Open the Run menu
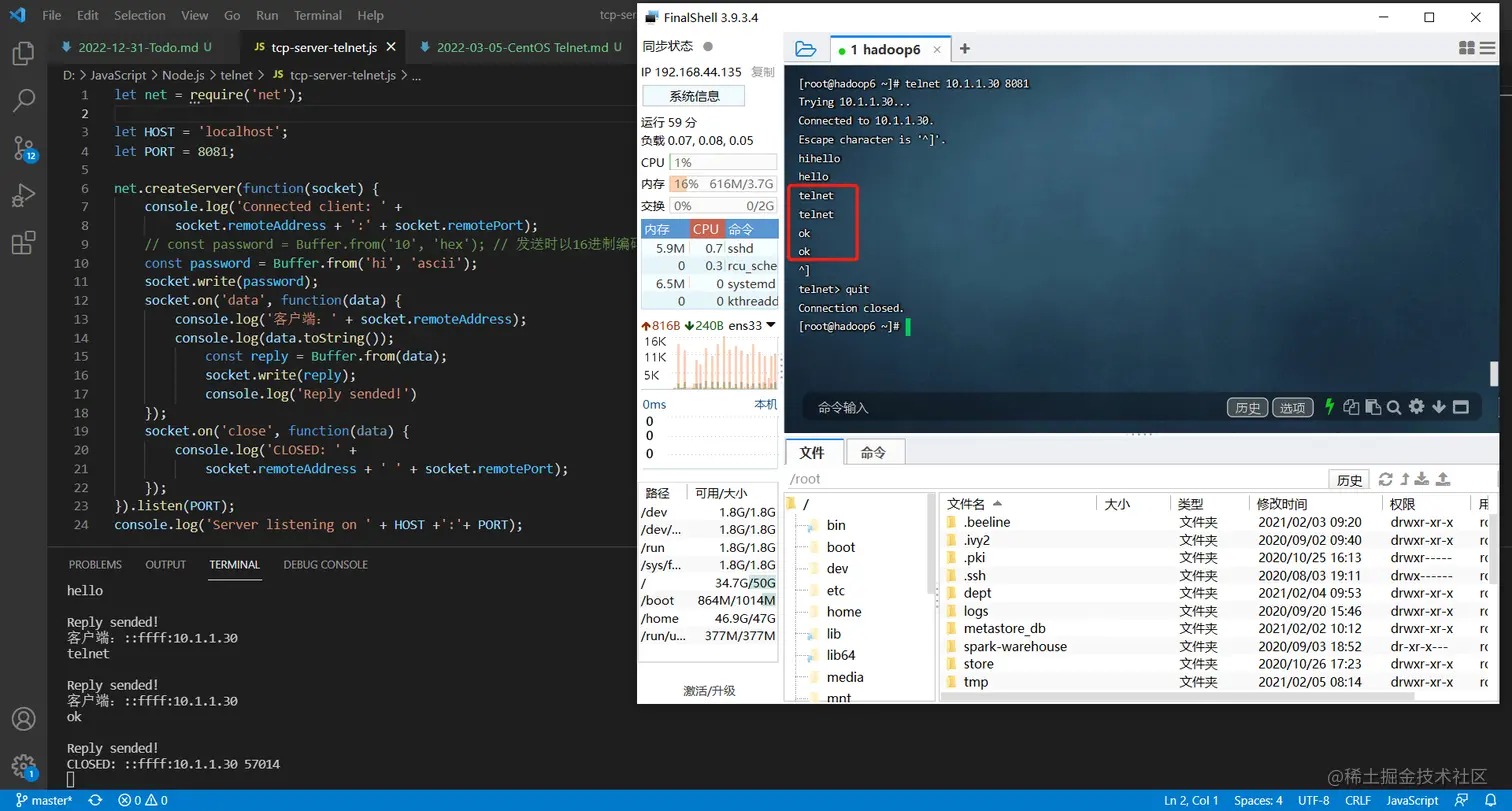 point(267,16)
